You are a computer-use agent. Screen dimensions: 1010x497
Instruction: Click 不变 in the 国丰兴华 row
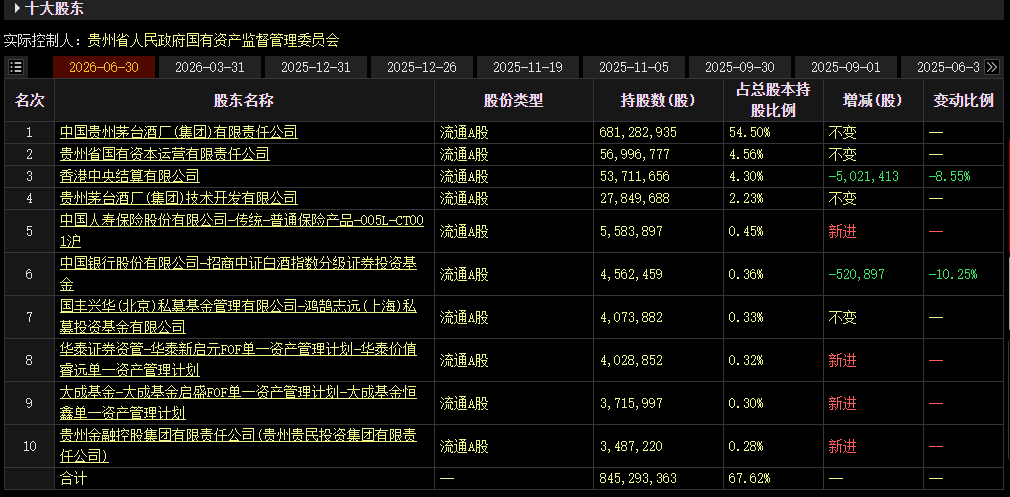click(843, 317)
